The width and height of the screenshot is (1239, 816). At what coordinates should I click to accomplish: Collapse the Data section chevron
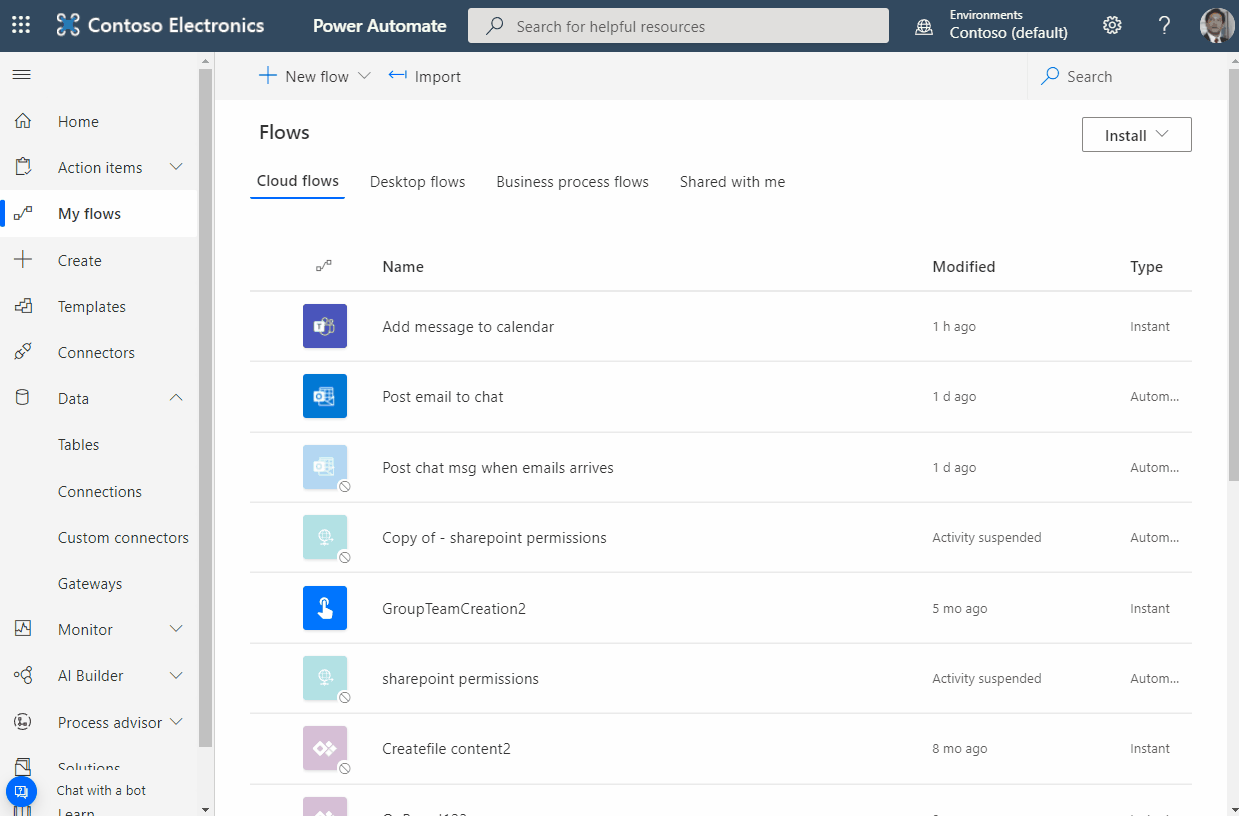(176, 398)
